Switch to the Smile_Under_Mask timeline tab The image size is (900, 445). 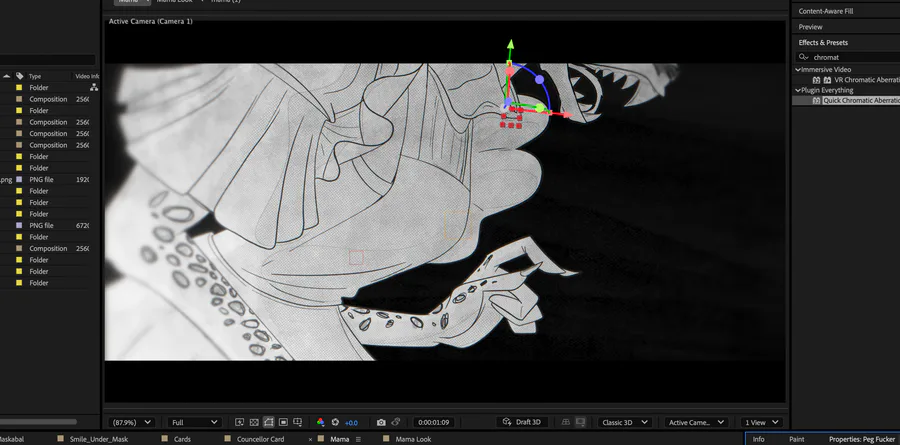(x=99, y=439)
